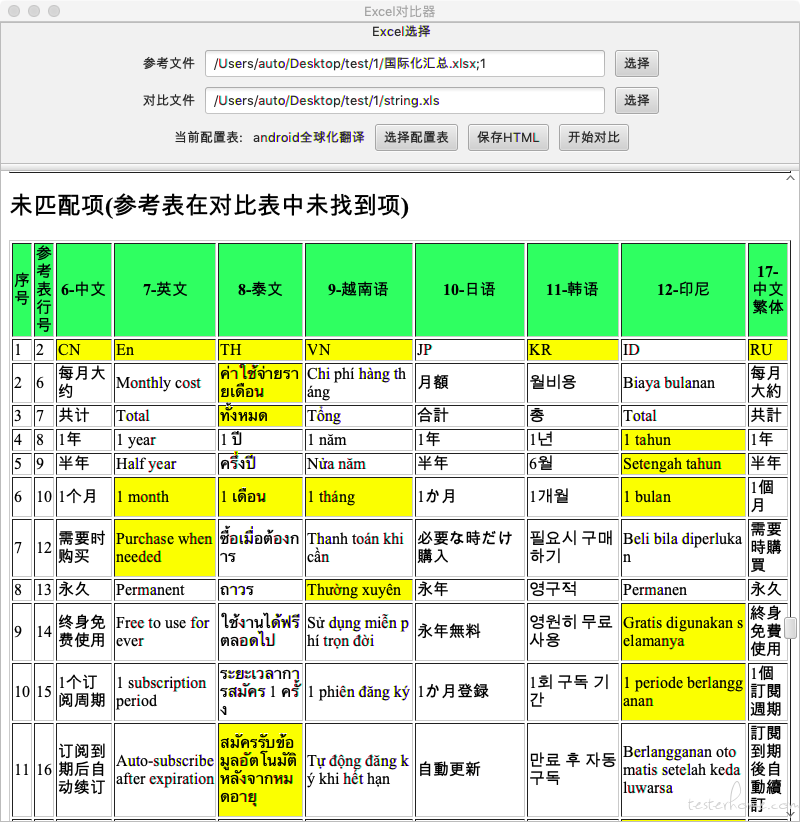Click the 1 subscription period cell
Viewport: 800px width, 822px height.
click(x=165, y=692)
